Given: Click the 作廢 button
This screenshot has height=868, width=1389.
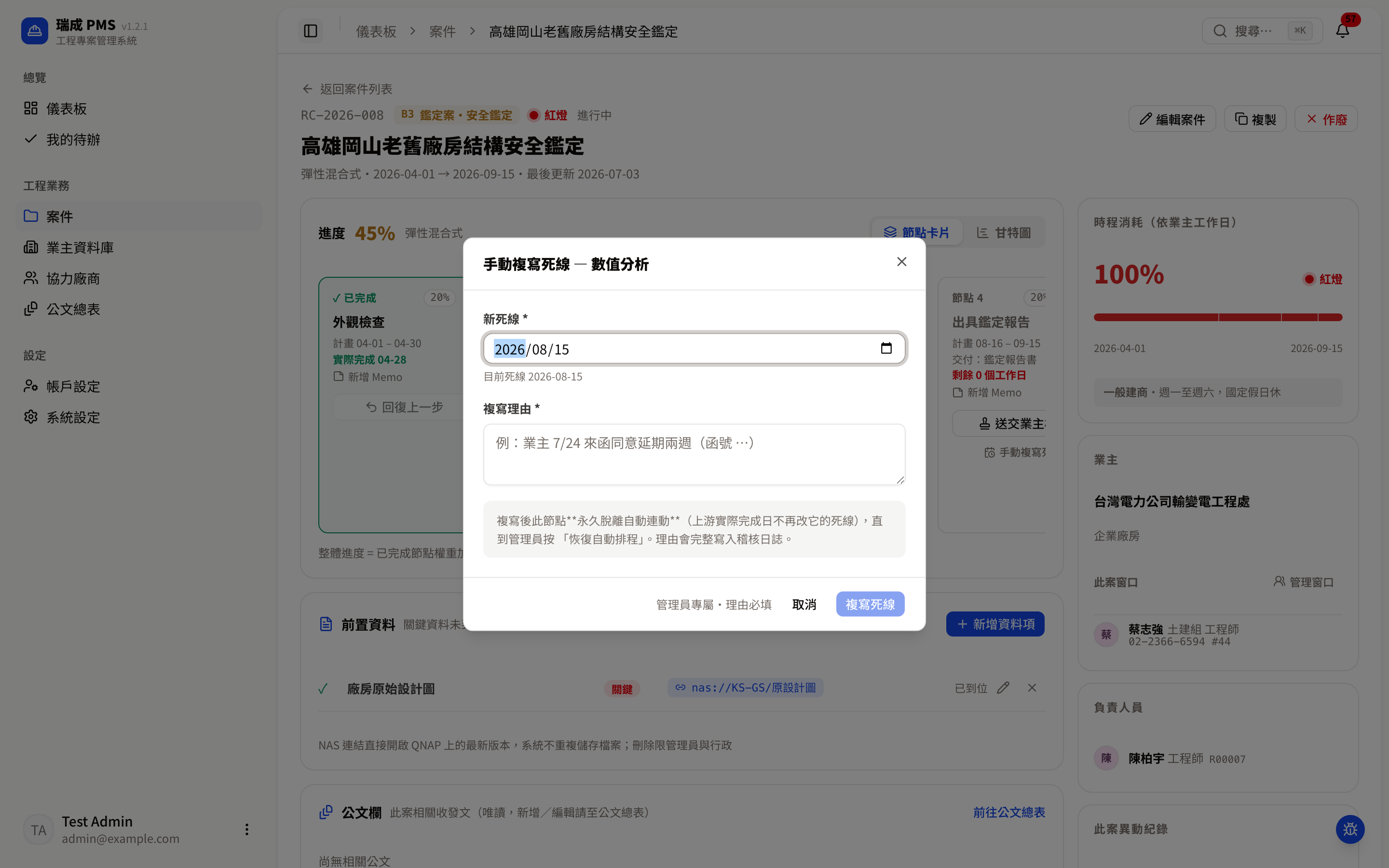Looking at the screenshot, I should [x=1326, y=119].
